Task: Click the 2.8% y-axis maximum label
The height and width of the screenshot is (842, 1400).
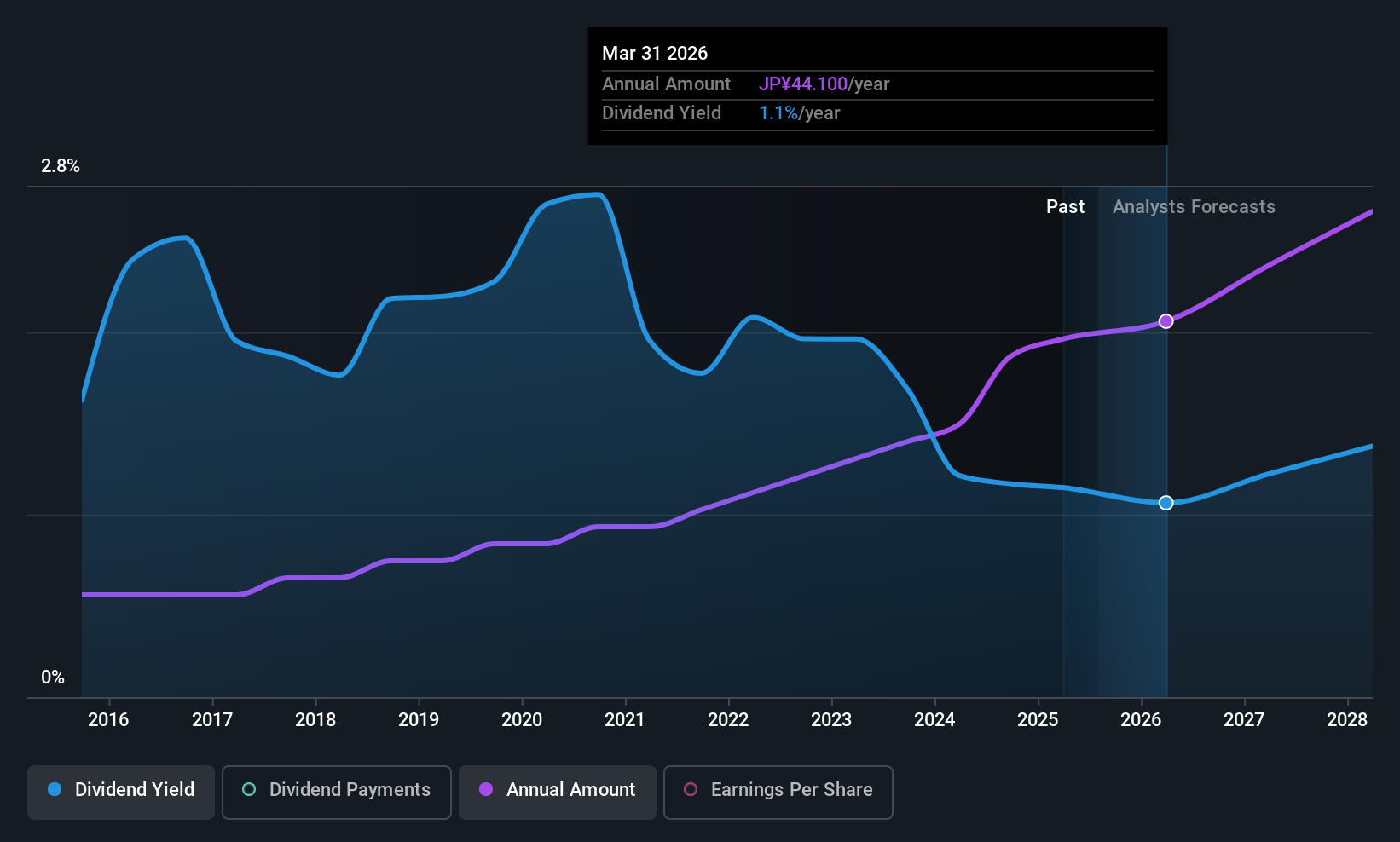Action: (61, 166)
